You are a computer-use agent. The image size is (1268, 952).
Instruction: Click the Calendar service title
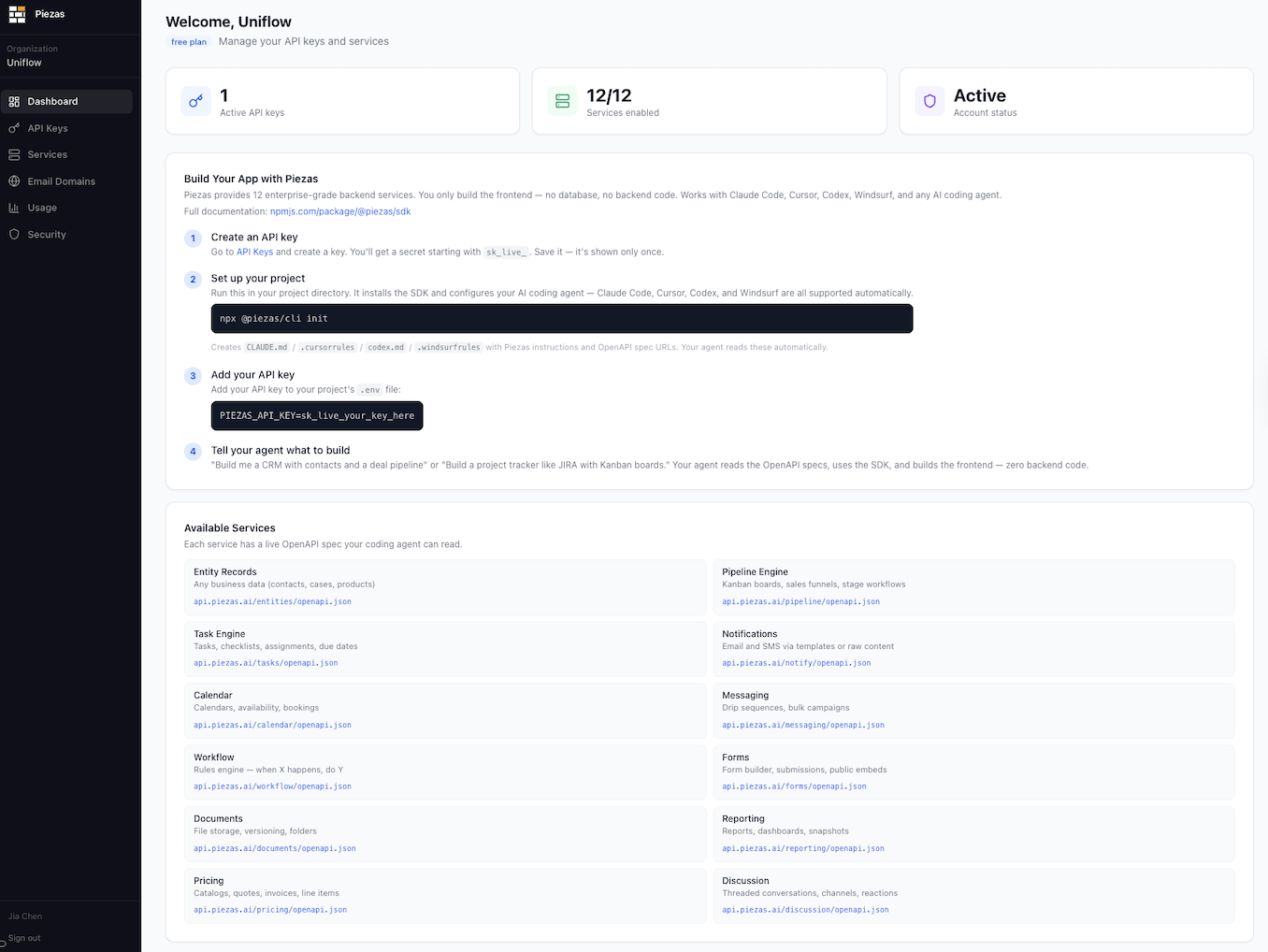click(x=213, y=696)
